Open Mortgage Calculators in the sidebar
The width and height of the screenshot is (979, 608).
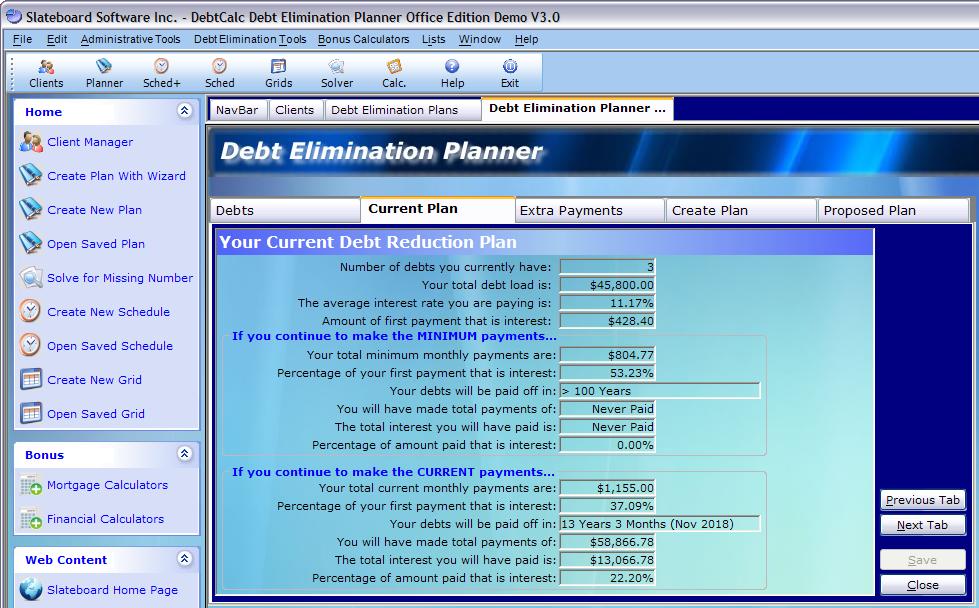point(107,485)
